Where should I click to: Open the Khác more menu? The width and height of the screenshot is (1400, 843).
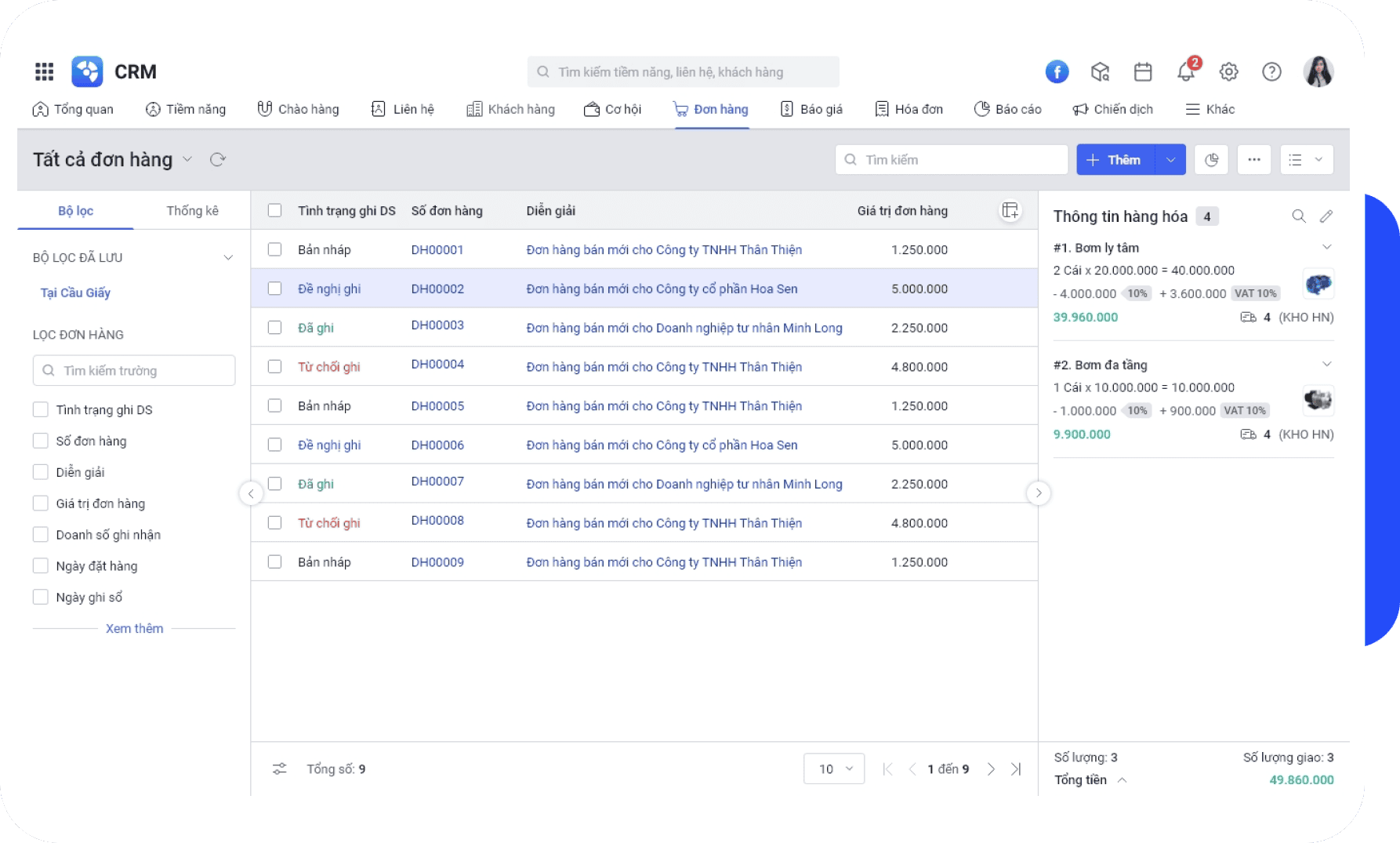click(x=1210, y=110)
